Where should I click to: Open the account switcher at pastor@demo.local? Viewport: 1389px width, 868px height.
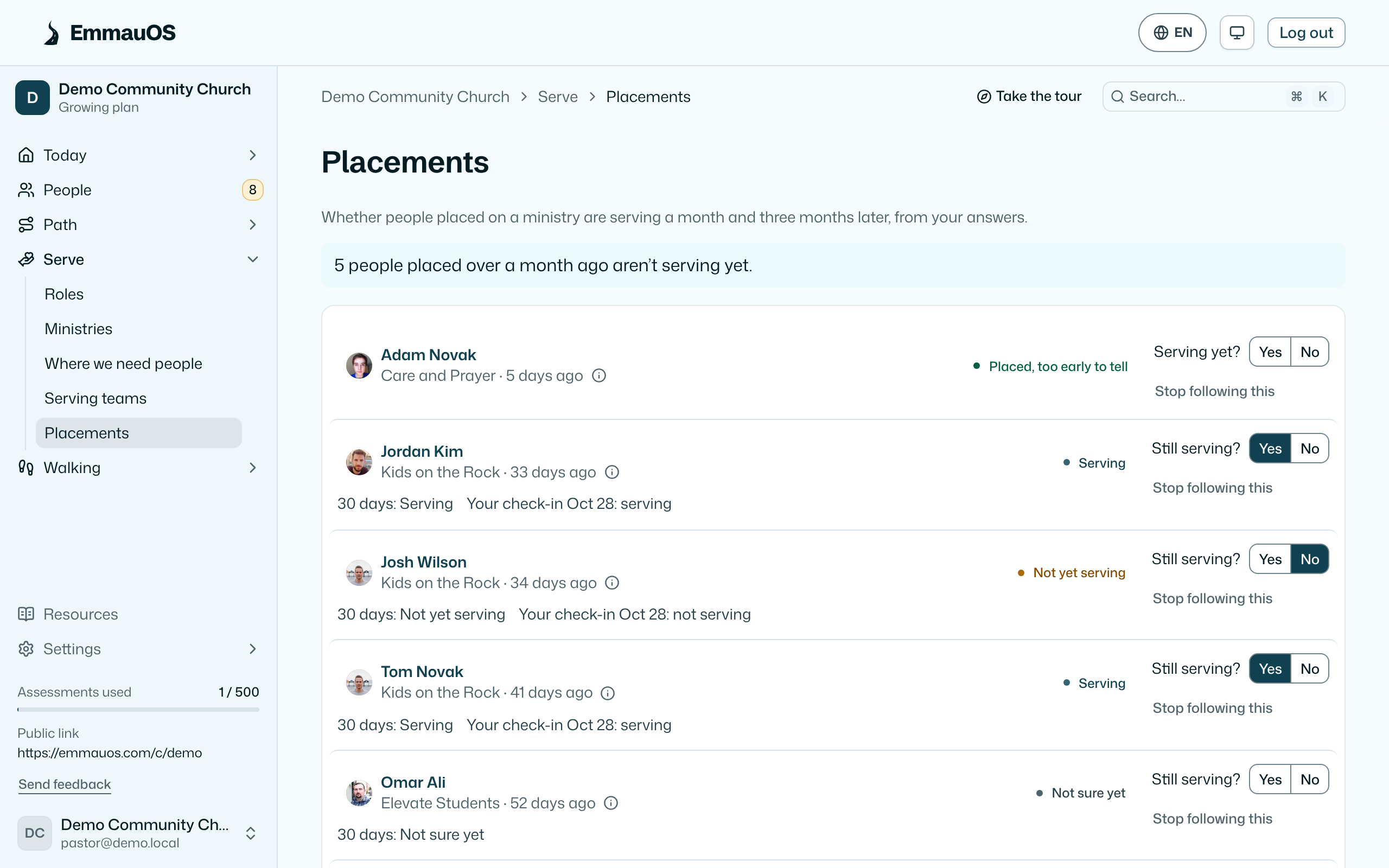pos(138,833)
